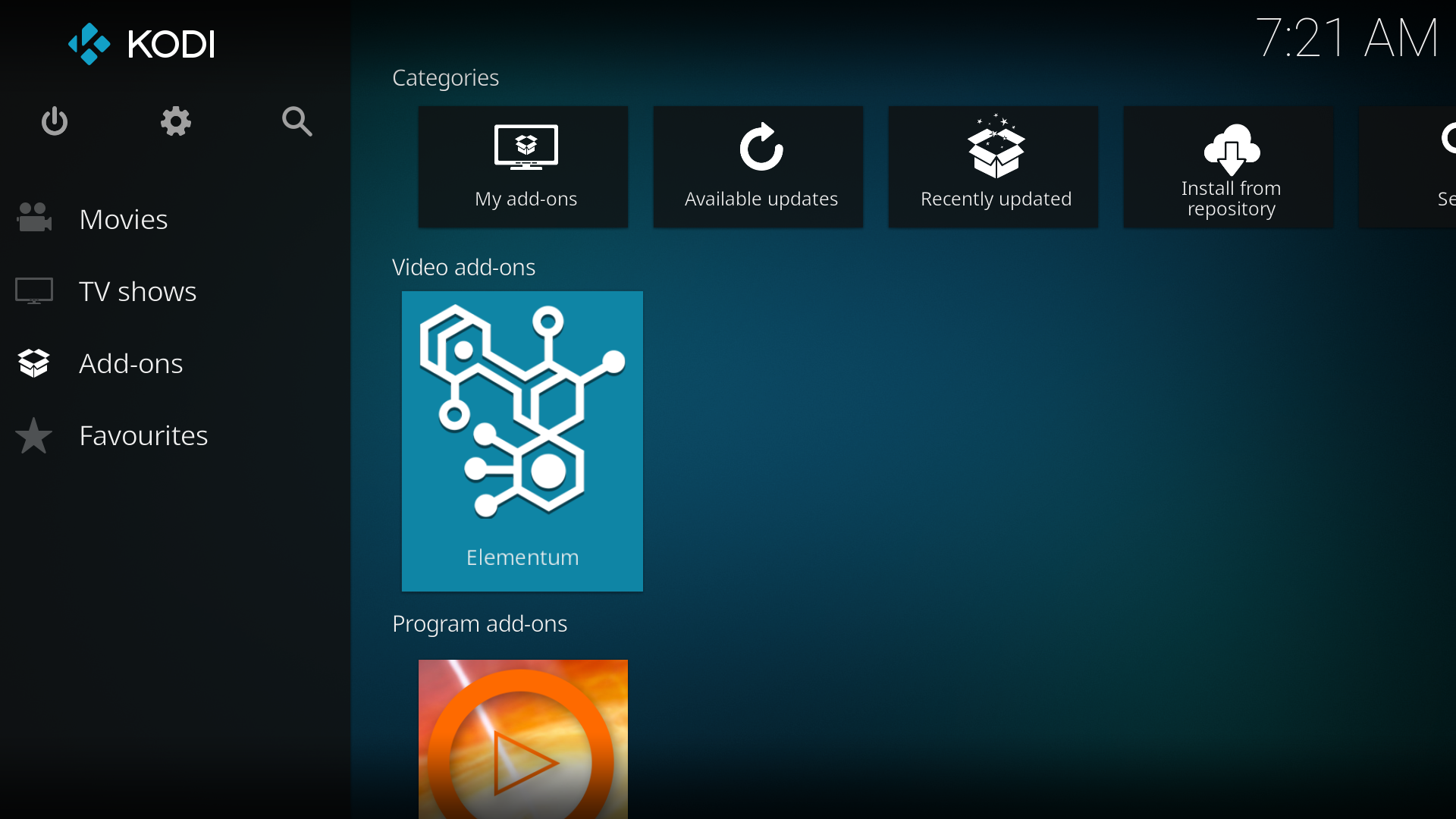The image size is (1456, 819).
Task: Check Available updates for add-ons
Action: (761, 167)
